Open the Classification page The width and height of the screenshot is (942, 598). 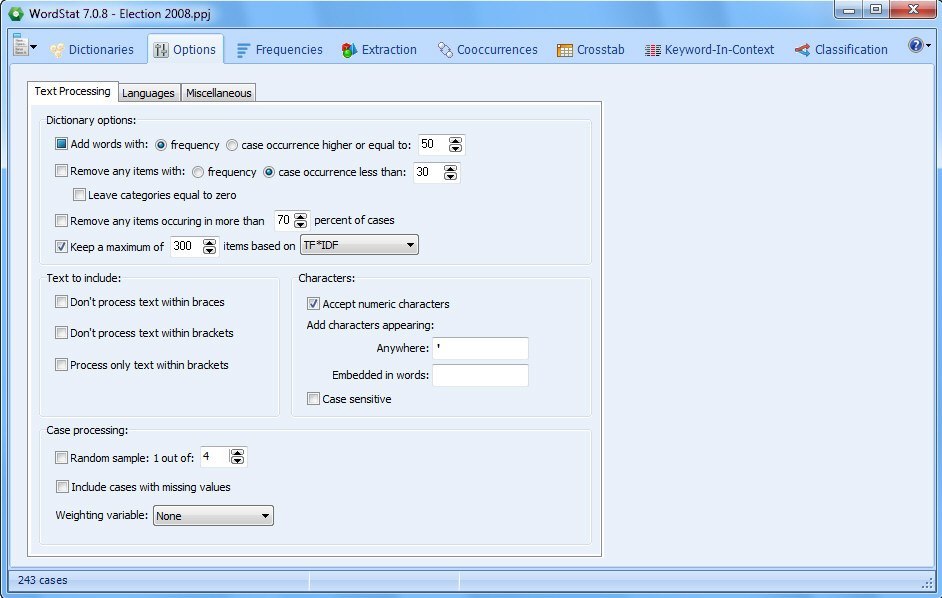(x=841, y=49)
